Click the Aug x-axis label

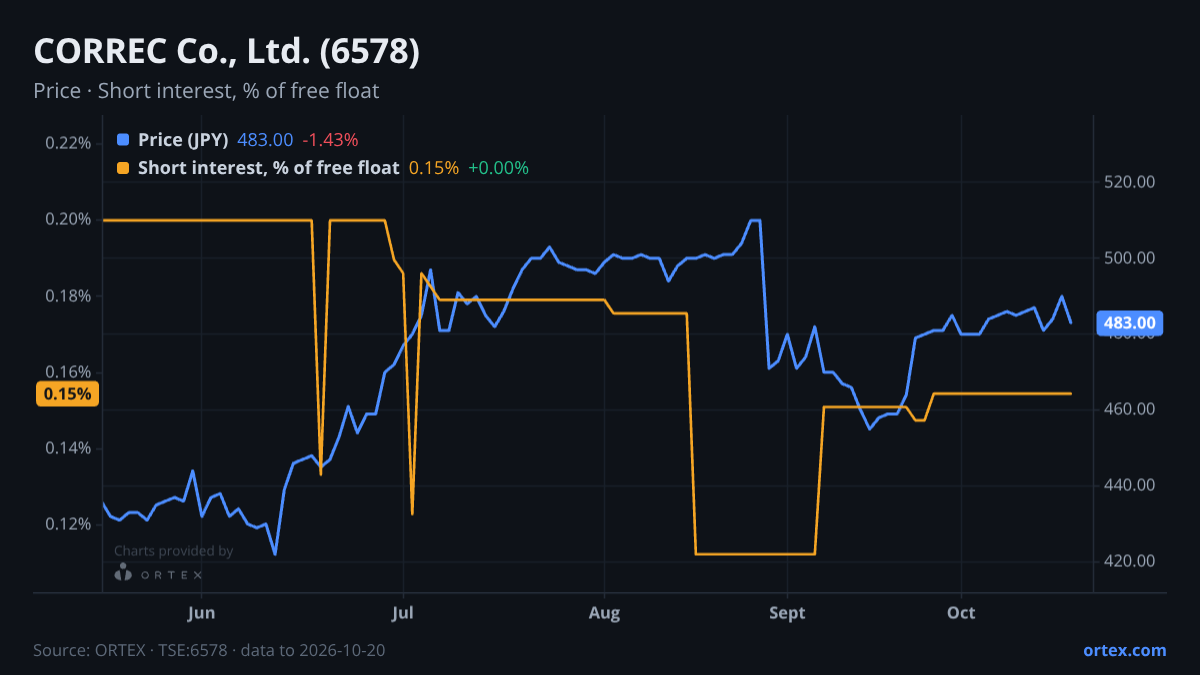pyautogui.click(x=604, y=612)
